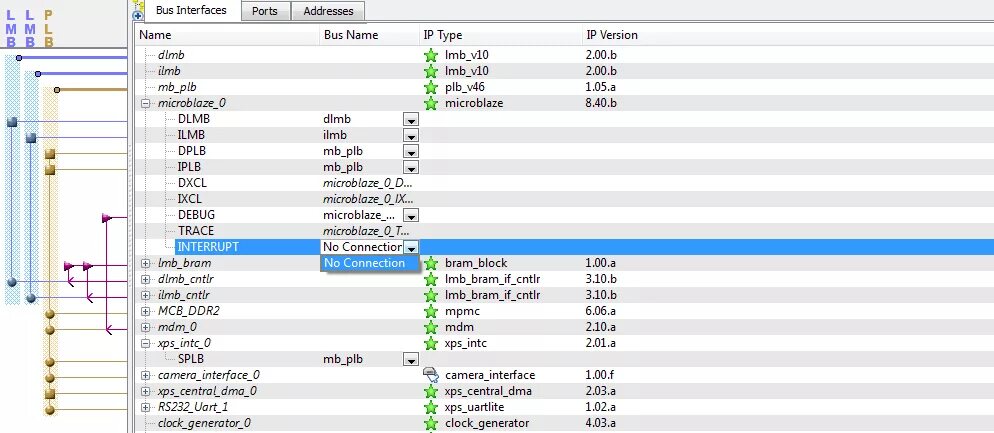
Task: Toggle the IPLB connection square on the PLB bus
Action: 50,169
